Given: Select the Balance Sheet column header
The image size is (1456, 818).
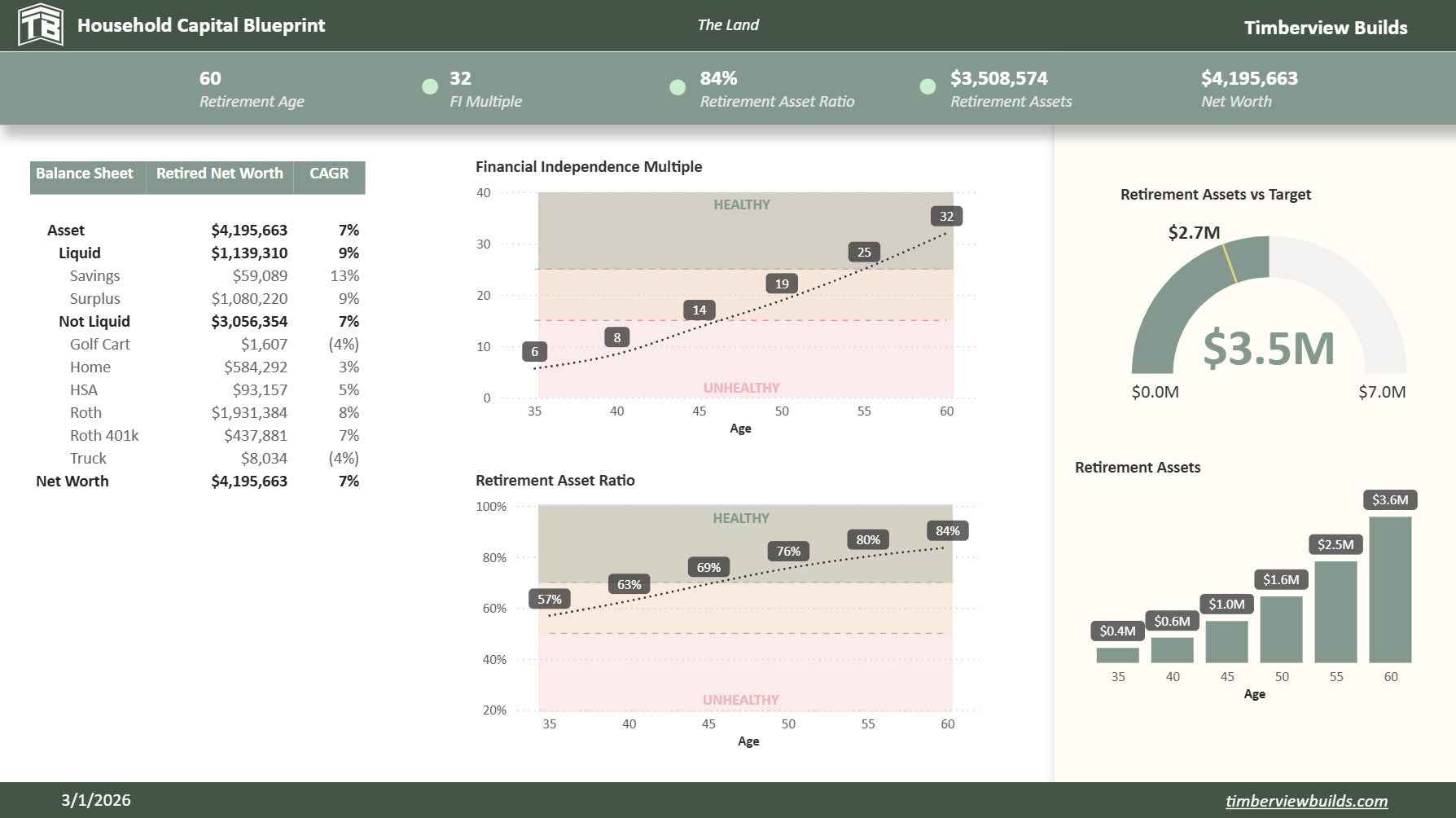Looking at the screenshot, I should pos(84,174).
